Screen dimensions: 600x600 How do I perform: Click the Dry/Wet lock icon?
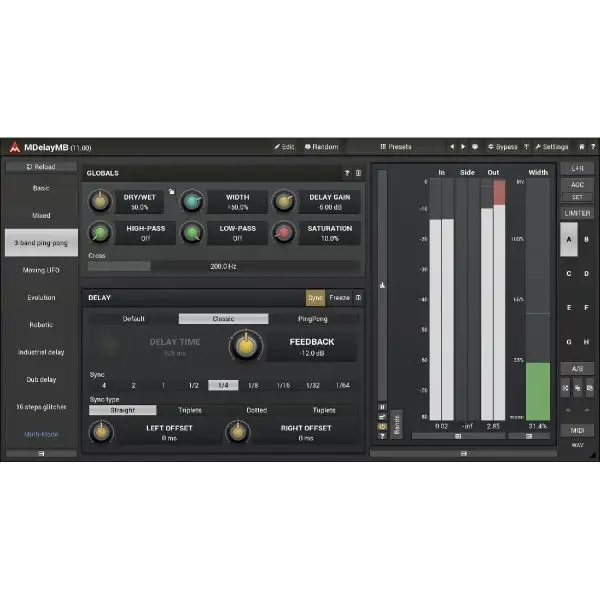[171, 190]
